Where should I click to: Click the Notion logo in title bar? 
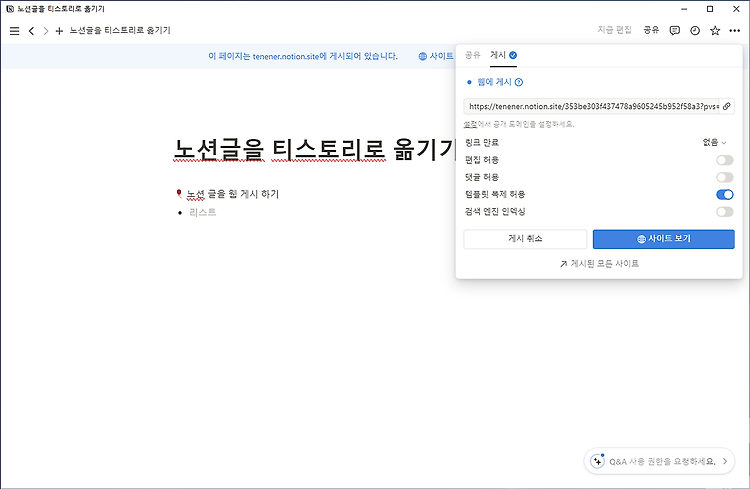[x=10, y=9]
